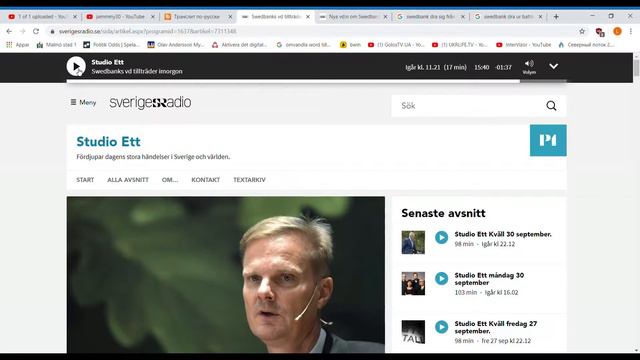Open the P1 channel badge
The width and height of the screenshot is (640, 360).
click(548, 140)
